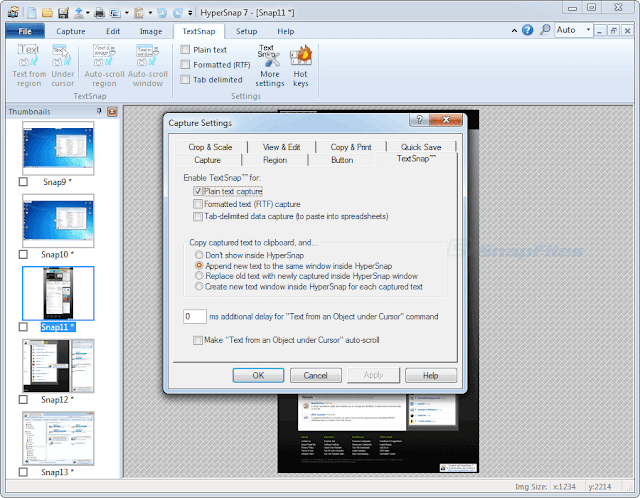Open the Quick Save tab
Viewport: 640px width, 498px height.
coord(421,147)
